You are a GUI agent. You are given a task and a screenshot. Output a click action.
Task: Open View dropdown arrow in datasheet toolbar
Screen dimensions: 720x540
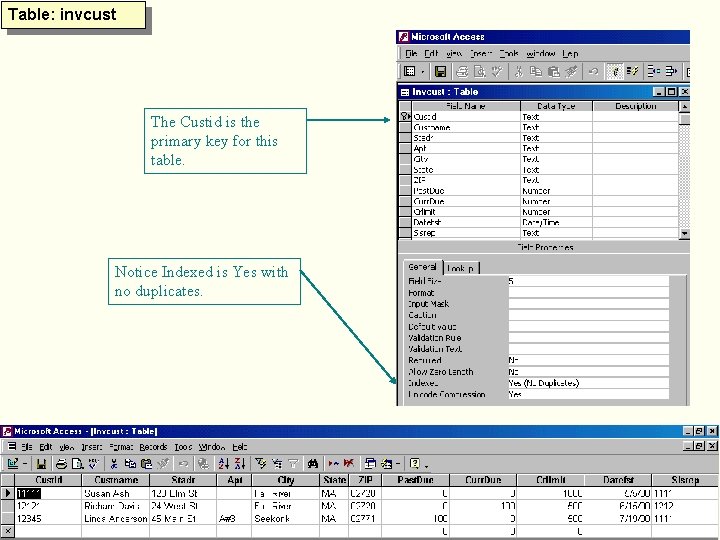[x=25, y=464]
